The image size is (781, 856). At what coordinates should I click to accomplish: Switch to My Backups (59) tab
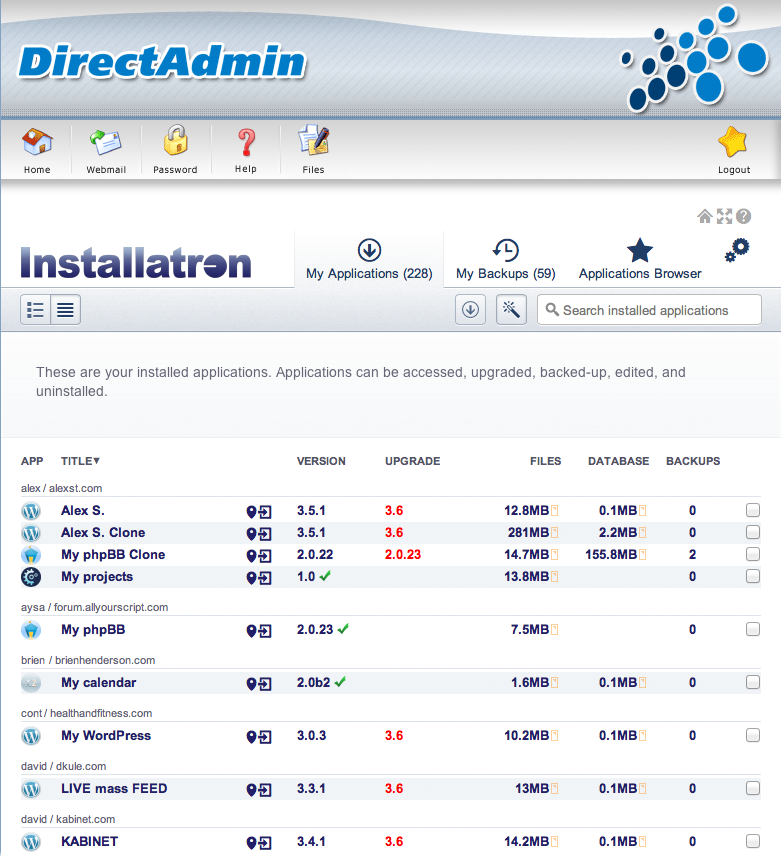tap(506, 259)
